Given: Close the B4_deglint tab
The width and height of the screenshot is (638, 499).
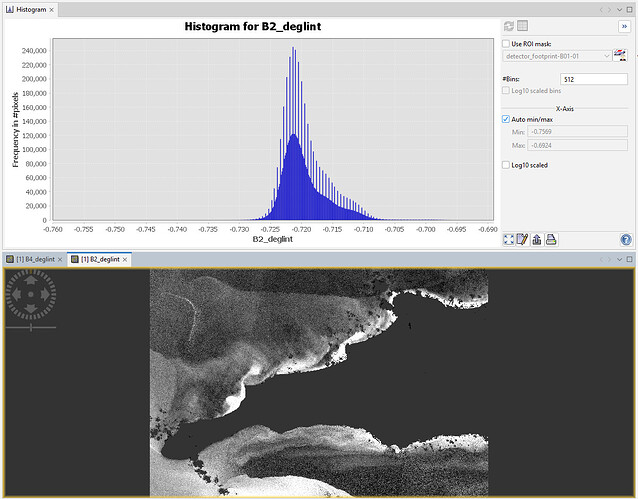Looking at the screenshot, I should [60, 259].
